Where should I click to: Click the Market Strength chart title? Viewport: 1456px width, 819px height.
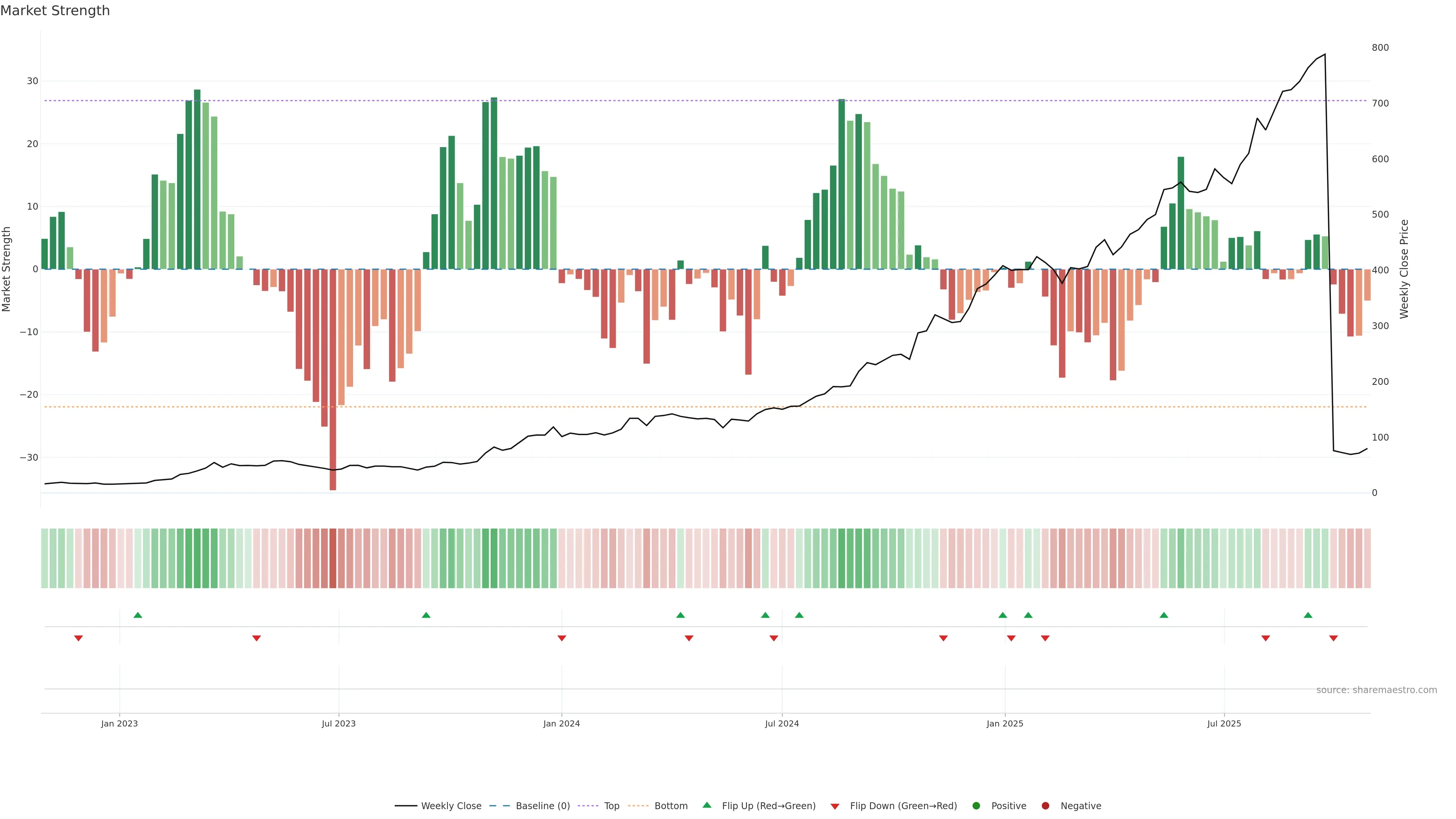[55, 11]
